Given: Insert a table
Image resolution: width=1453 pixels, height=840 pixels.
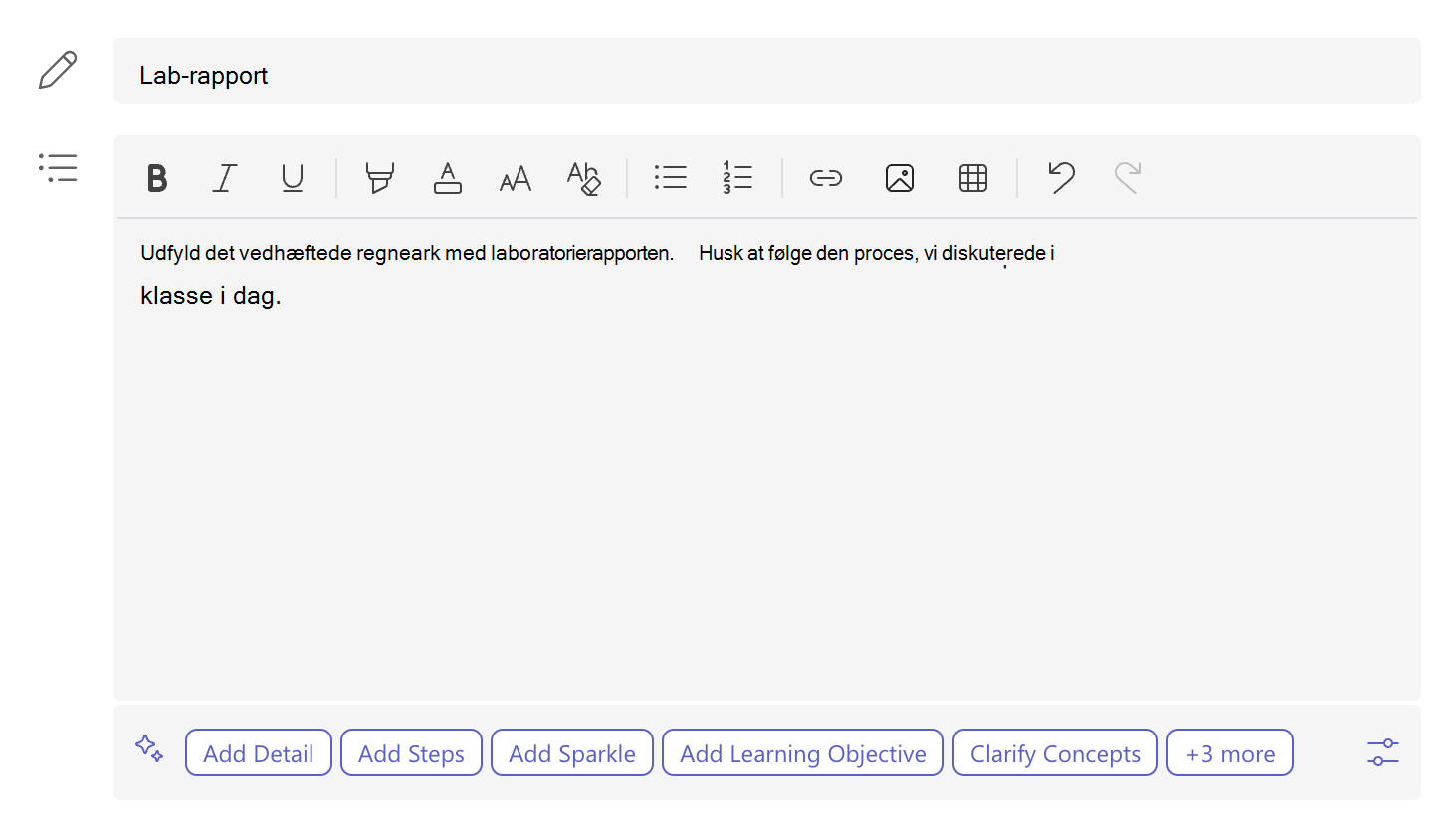Looking at the screenshot, I should (x=973, y=179).
